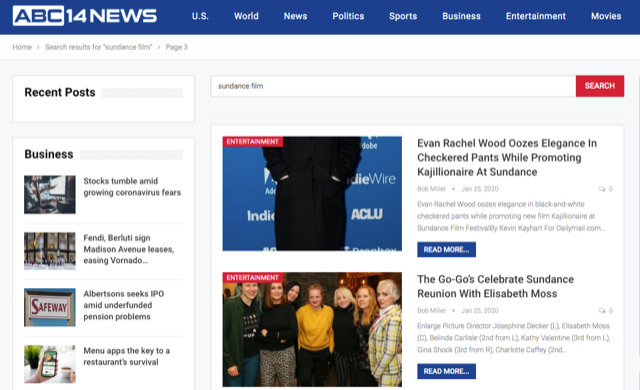Open the Fendi, Berluti article thumbnail
The height and width of the screenshot is (390, 640).
click(x=50, y=251)
